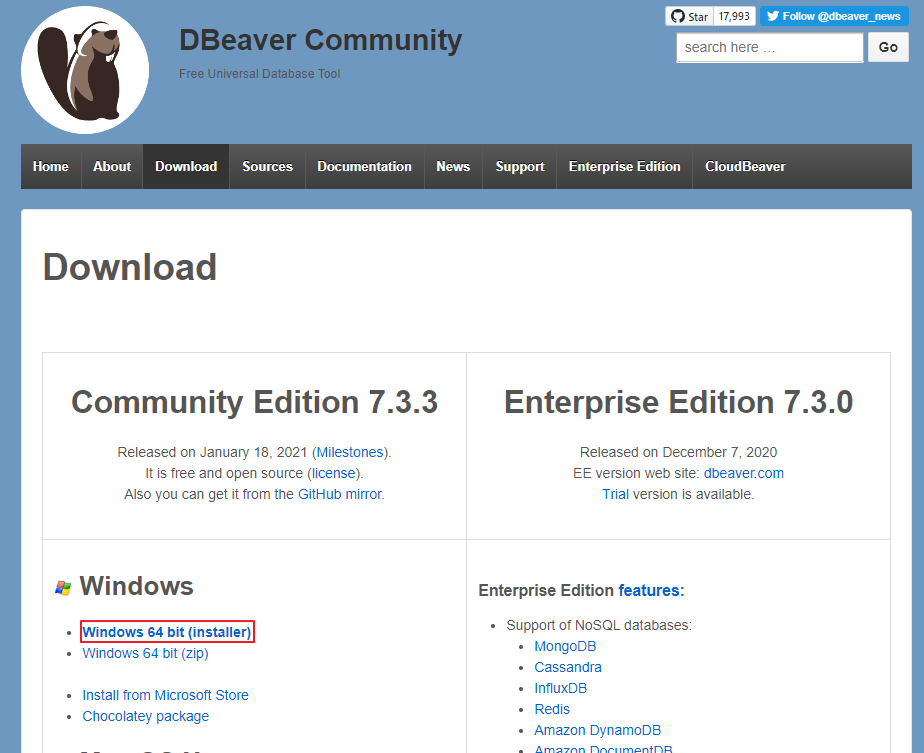Viewport: 924px width, 753px height.
Task: Go to the Home menu item
Action: (51, 167)
